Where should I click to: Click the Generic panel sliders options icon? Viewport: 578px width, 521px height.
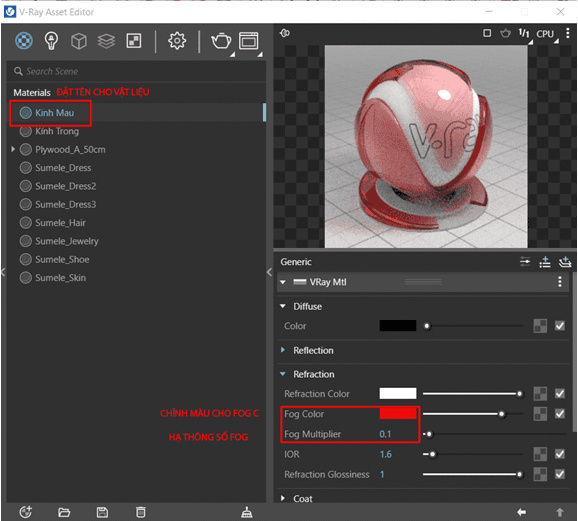(x=525, y=262)
